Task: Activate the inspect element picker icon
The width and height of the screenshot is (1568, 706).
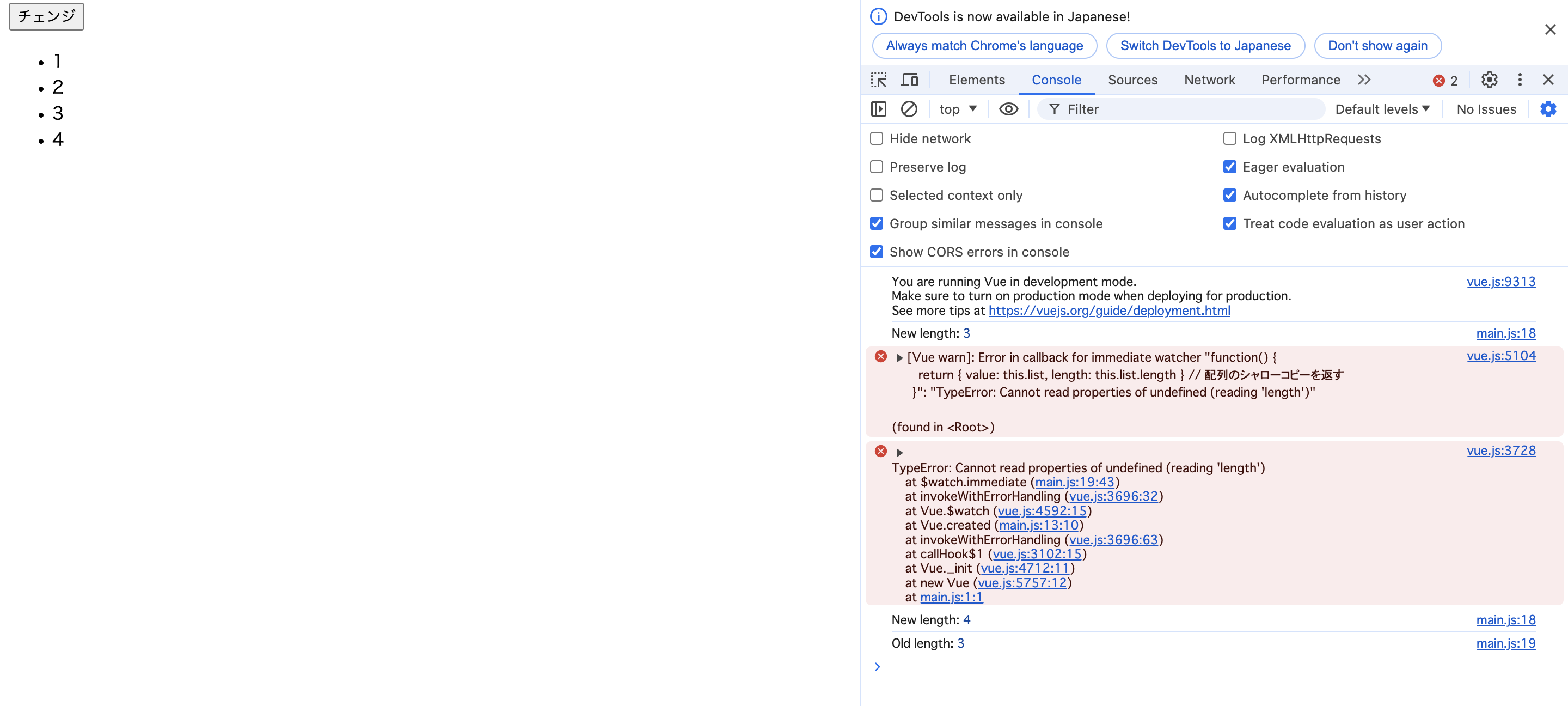Action: [878, 80]
